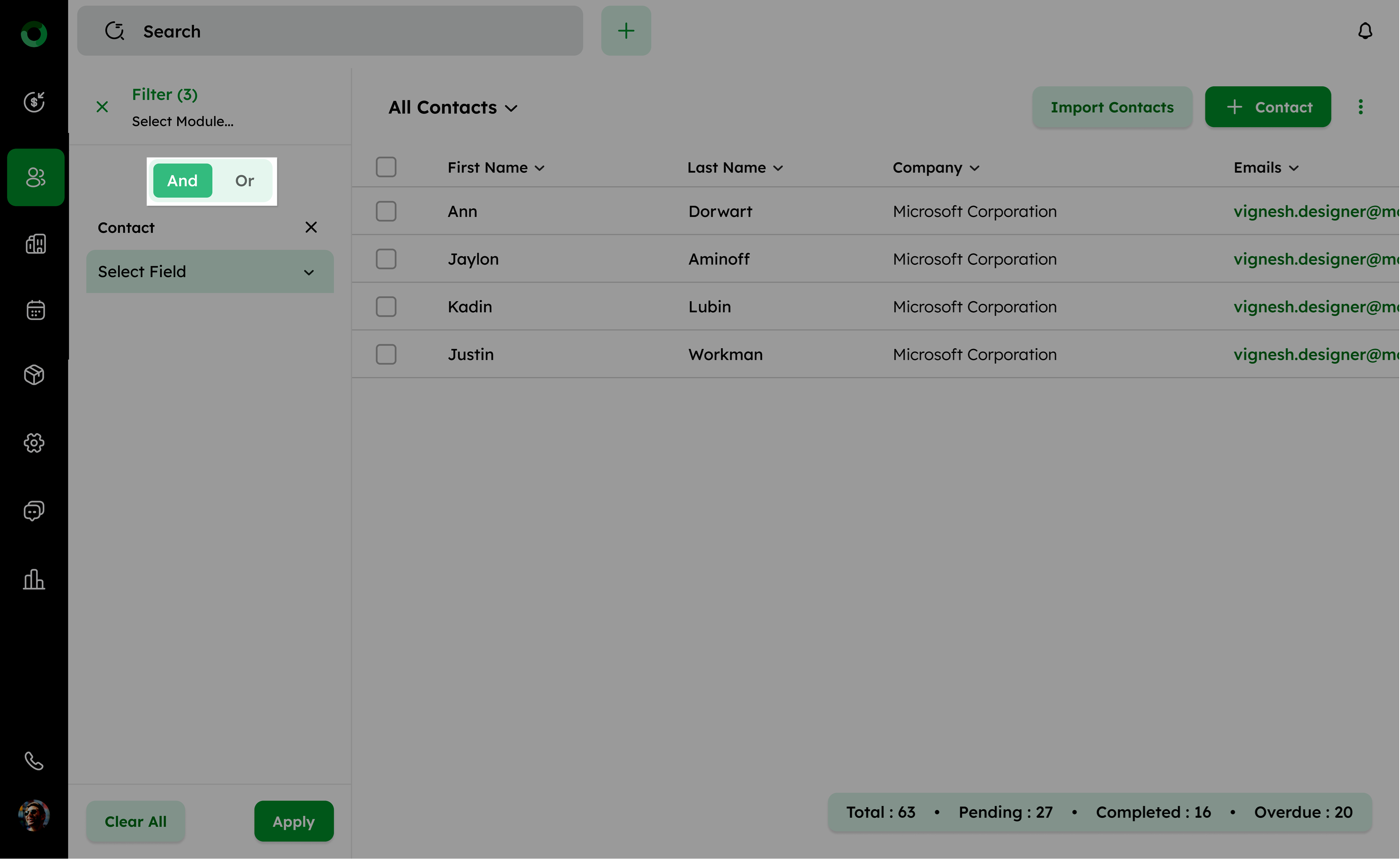Image resolution: width=1400 pixels, height=859 pixels.
Task: Click the phone dialer icon
Action: (x=34, y=761)
